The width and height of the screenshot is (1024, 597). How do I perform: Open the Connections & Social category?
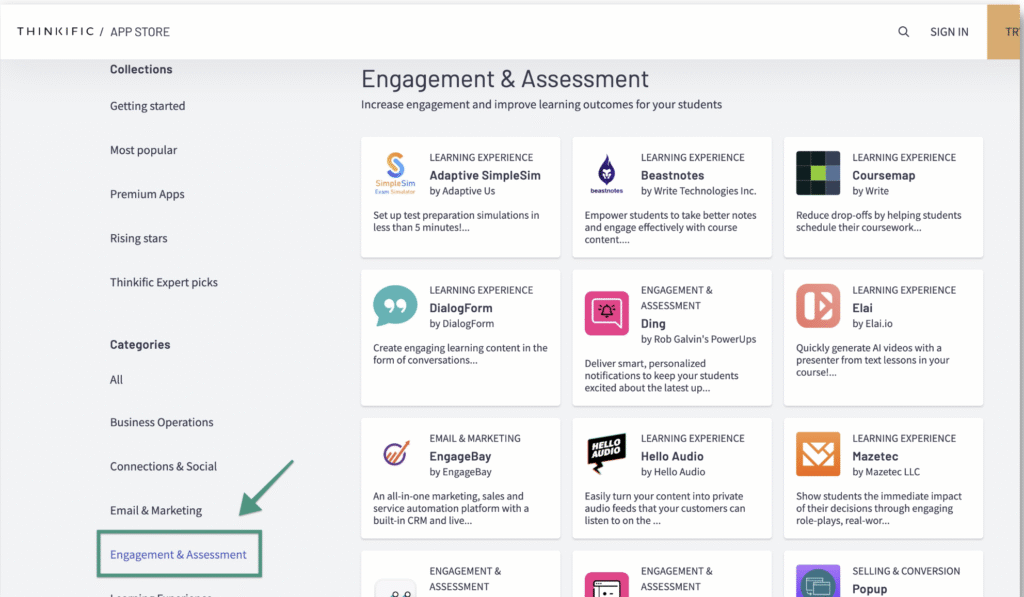coord(163,466)
